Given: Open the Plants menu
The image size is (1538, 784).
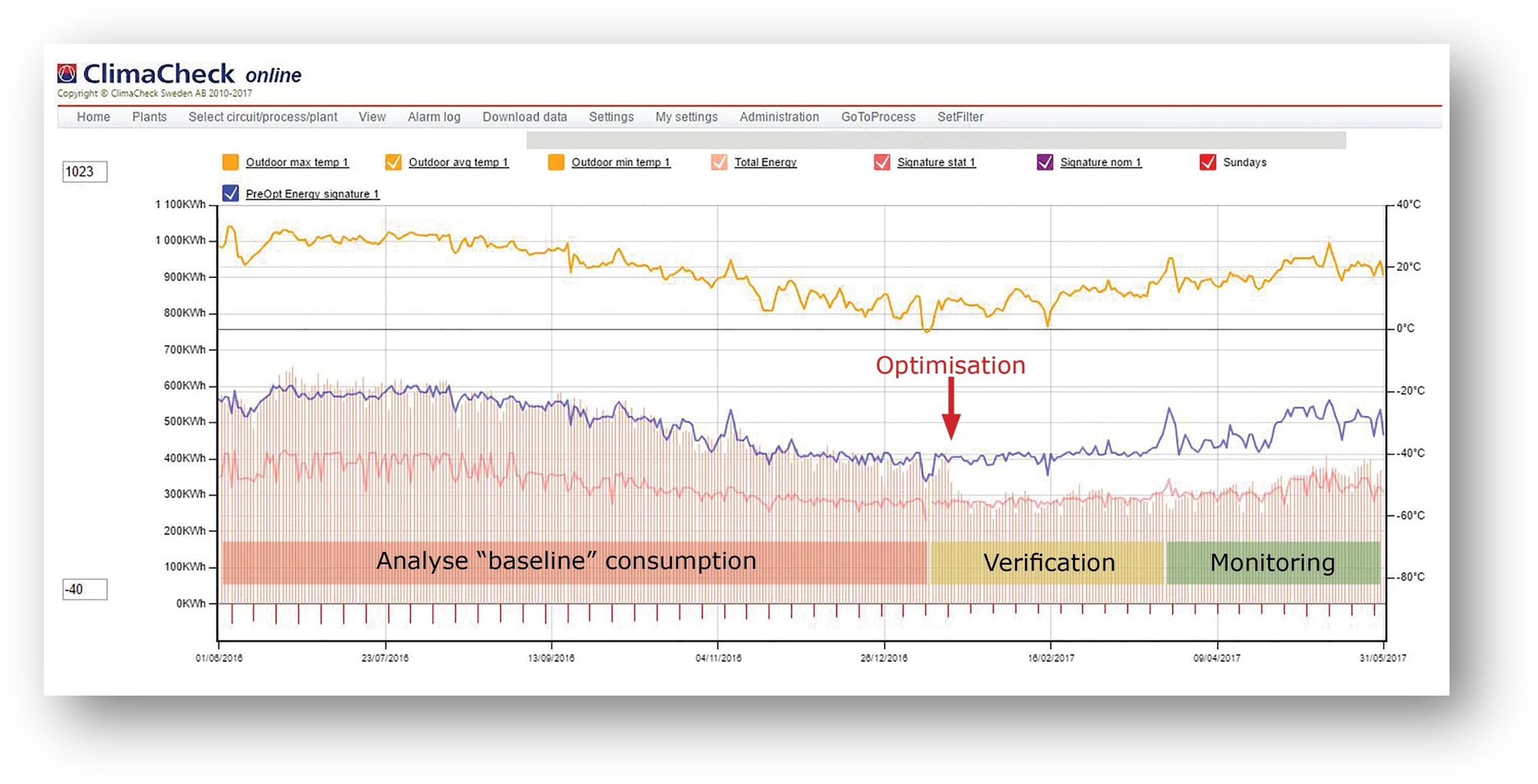Looking at the screenshot, I should (149, 117).
